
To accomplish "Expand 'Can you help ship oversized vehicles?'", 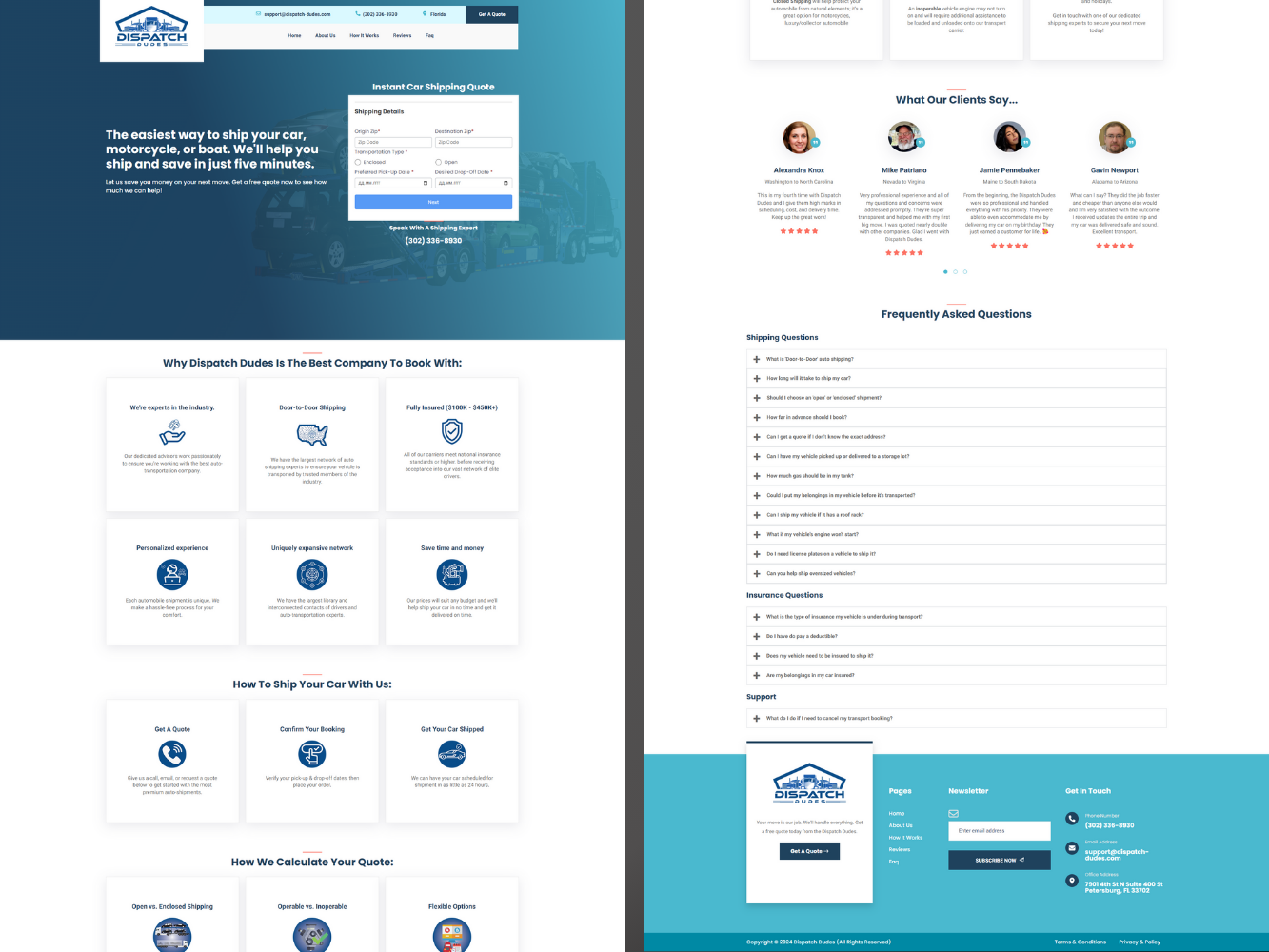I will 956,574.
